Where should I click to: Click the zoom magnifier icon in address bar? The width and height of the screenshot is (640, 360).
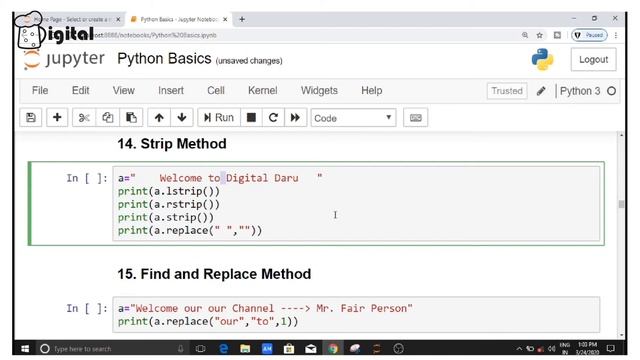click(525, 35)
